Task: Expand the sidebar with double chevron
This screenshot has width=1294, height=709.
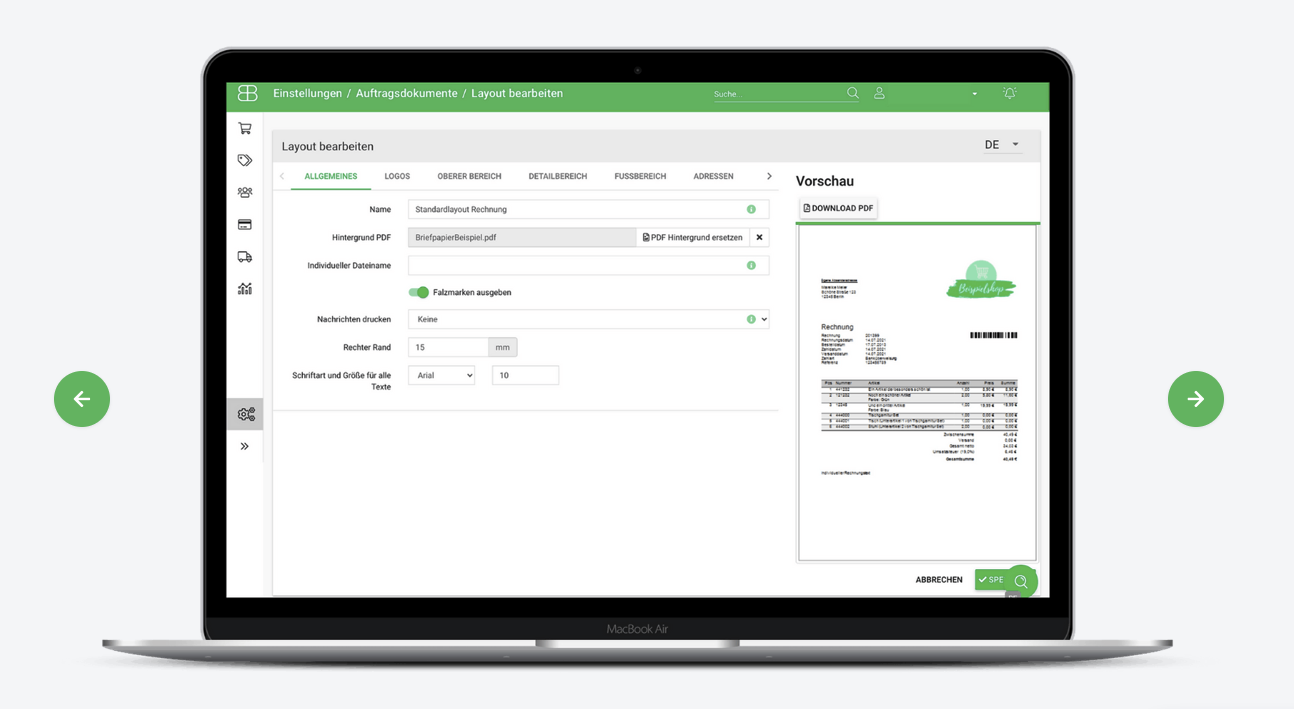Action: (245, 446)
